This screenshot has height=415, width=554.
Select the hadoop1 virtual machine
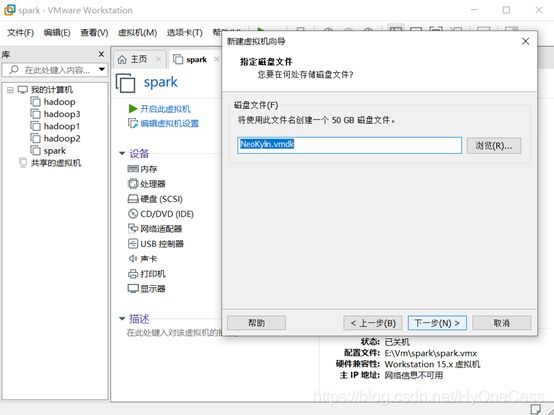coord(62,126)
